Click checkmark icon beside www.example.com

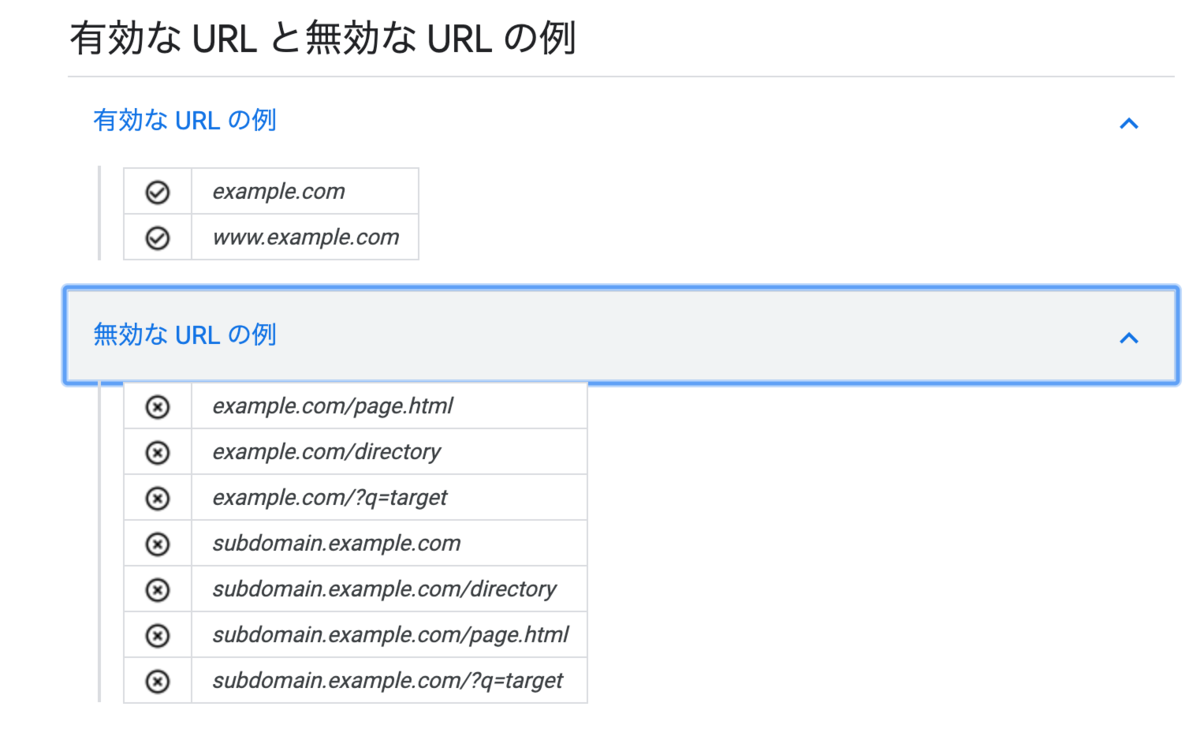157,238
